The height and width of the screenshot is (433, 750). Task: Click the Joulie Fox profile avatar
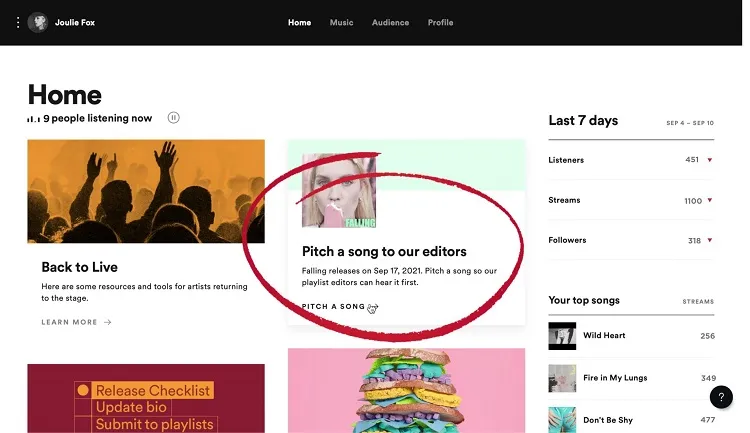pos(38,22)
